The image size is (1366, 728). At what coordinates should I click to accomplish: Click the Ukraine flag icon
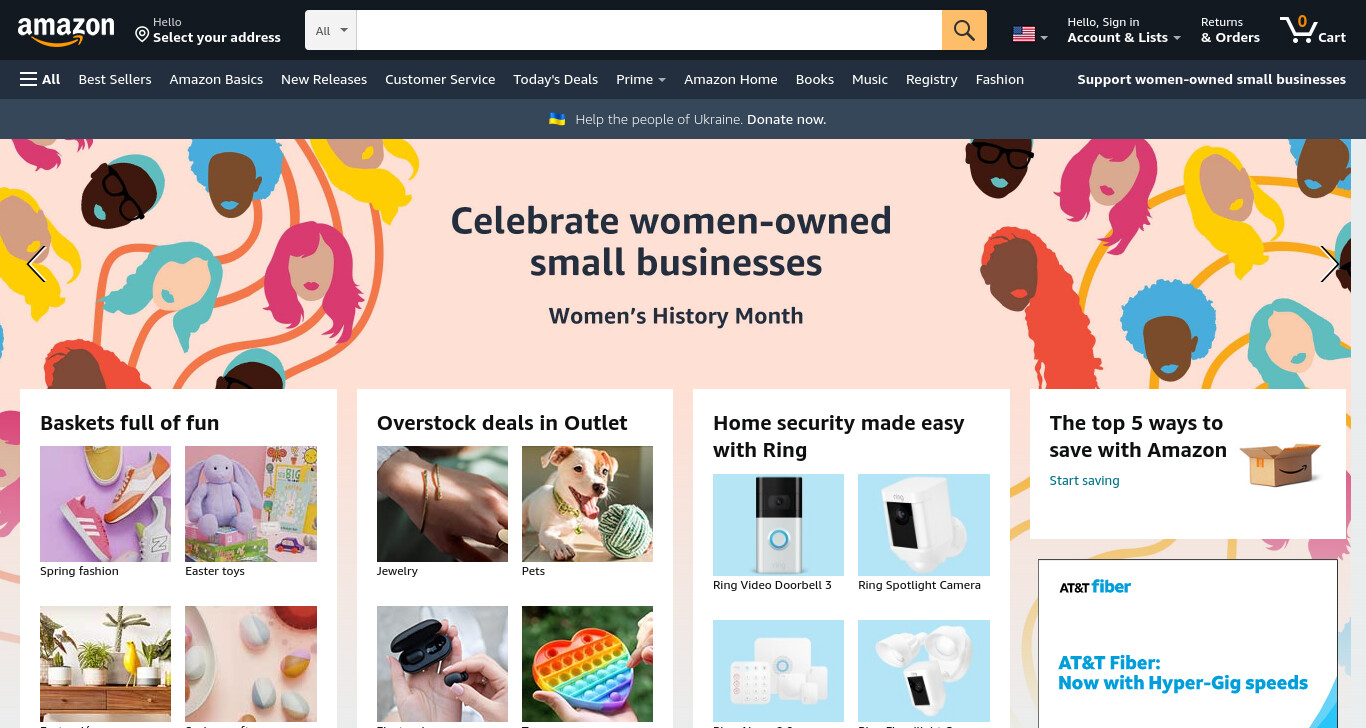click(x=557, y=119)
